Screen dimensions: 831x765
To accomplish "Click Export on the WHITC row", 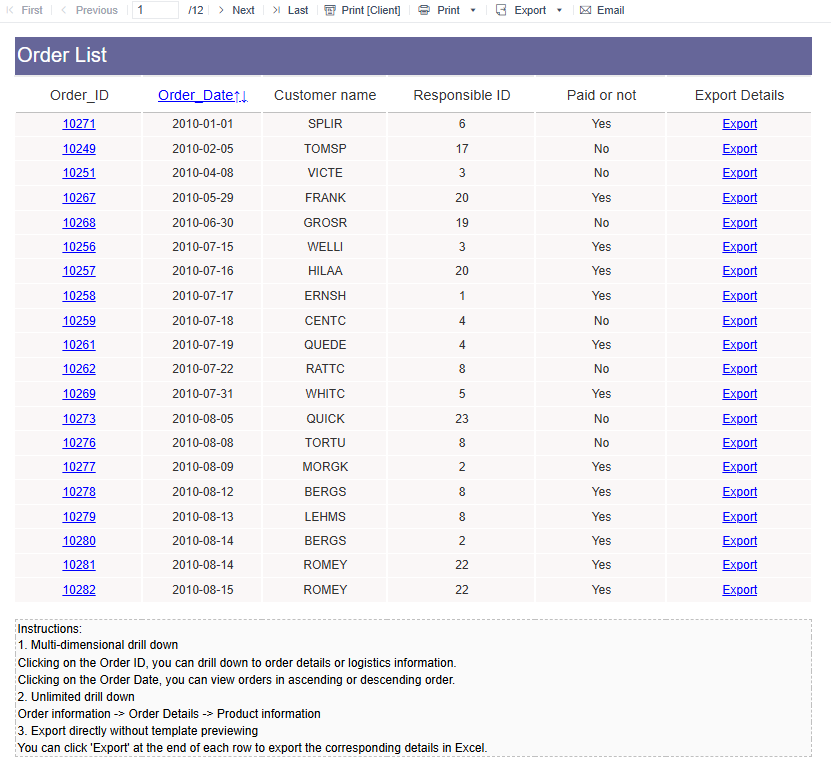I will tap(739, 394).
